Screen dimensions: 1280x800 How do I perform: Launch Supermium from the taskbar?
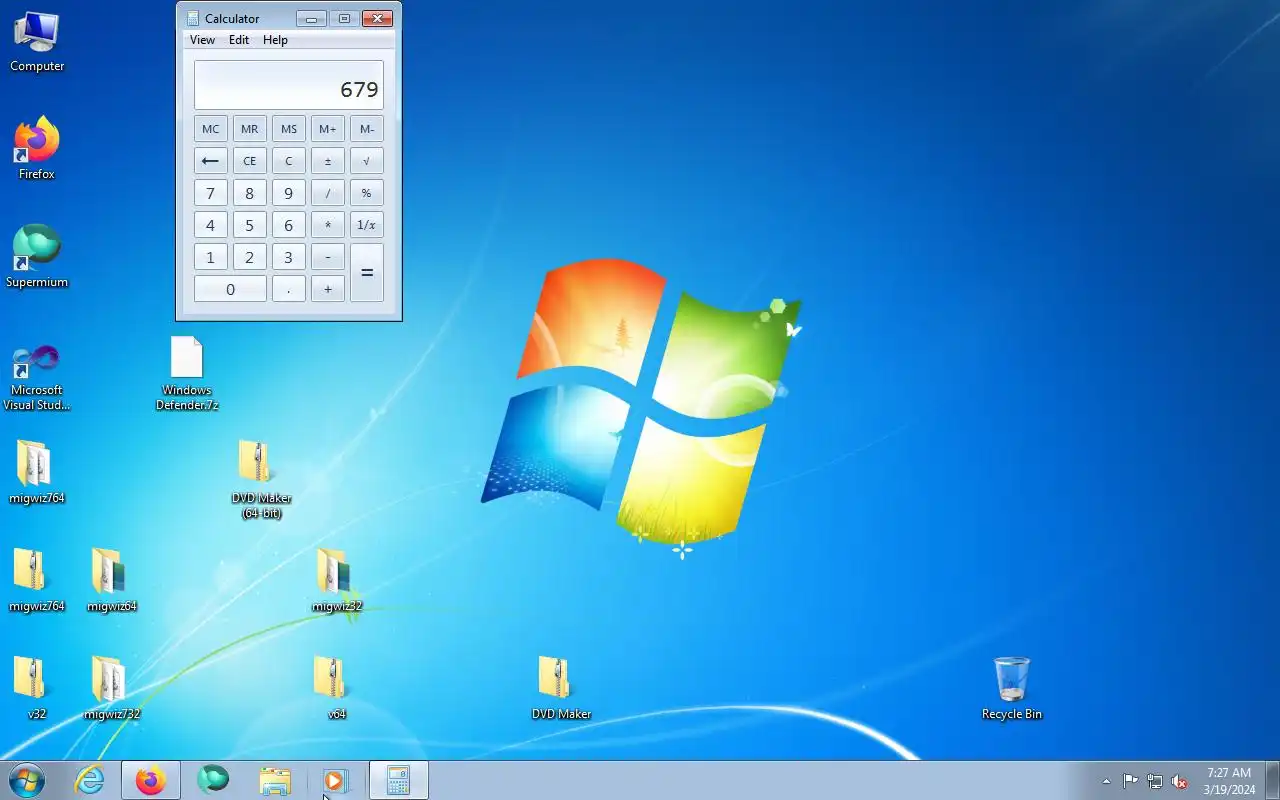coord(213,780)
